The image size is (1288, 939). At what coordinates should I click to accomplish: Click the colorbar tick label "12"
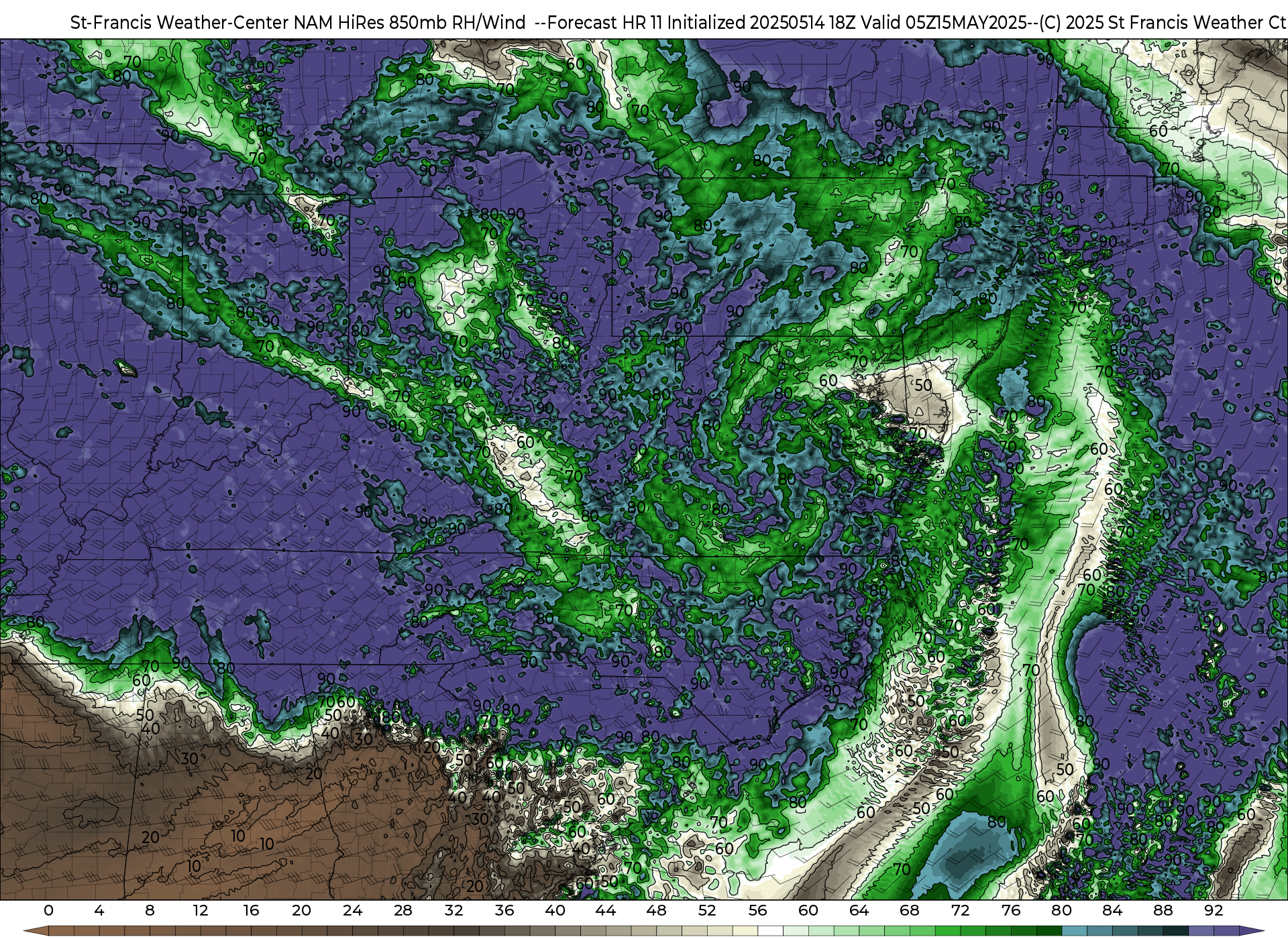[201, 910]
